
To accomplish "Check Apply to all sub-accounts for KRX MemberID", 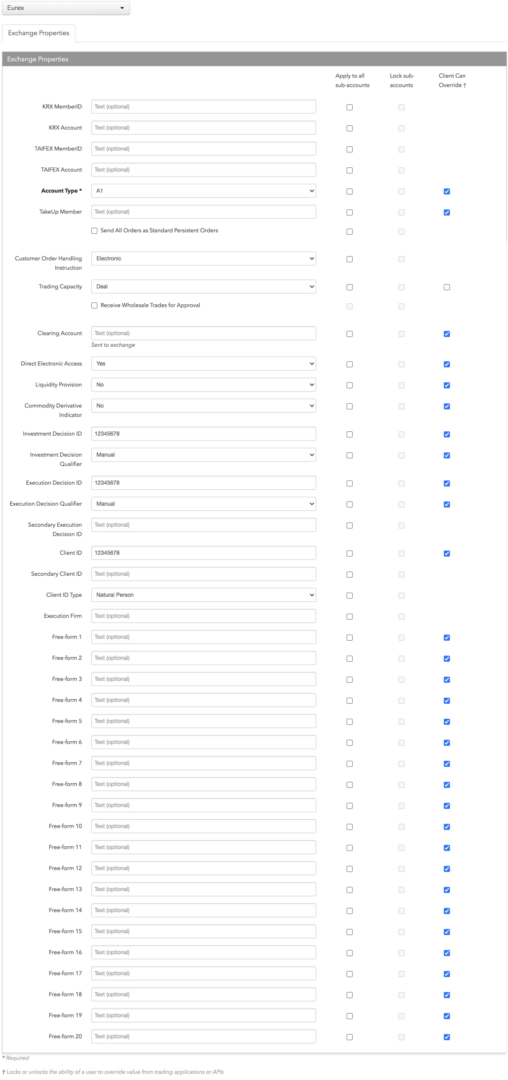I will 350,107.
